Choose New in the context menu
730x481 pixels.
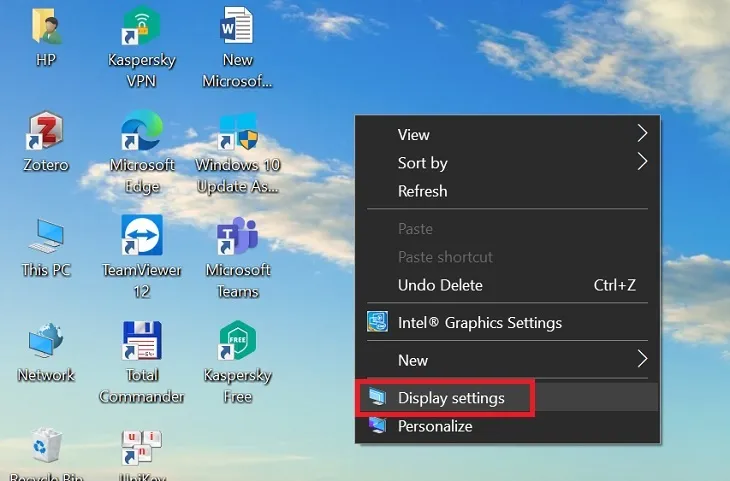click(507, 360)
